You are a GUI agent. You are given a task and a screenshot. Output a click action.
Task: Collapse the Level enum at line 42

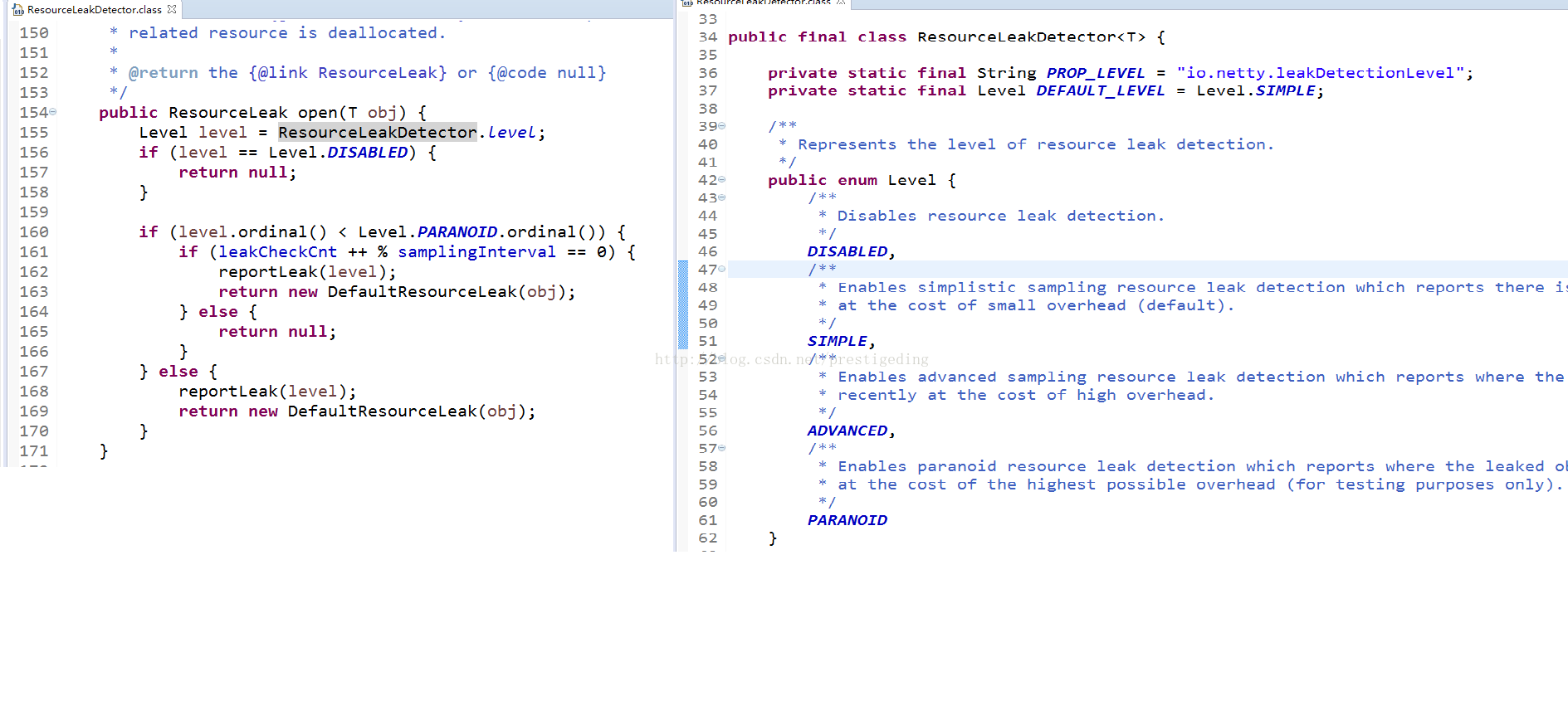coord(722,180)
